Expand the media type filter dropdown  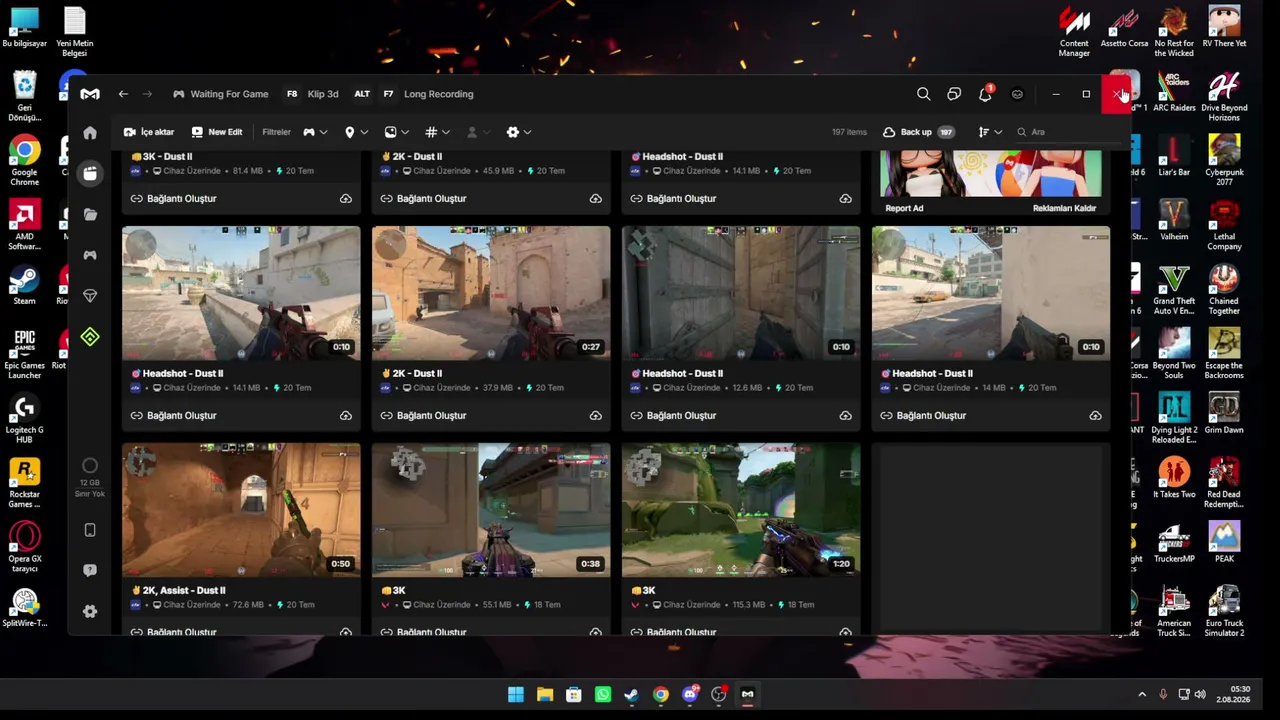[x=396, y=132]
